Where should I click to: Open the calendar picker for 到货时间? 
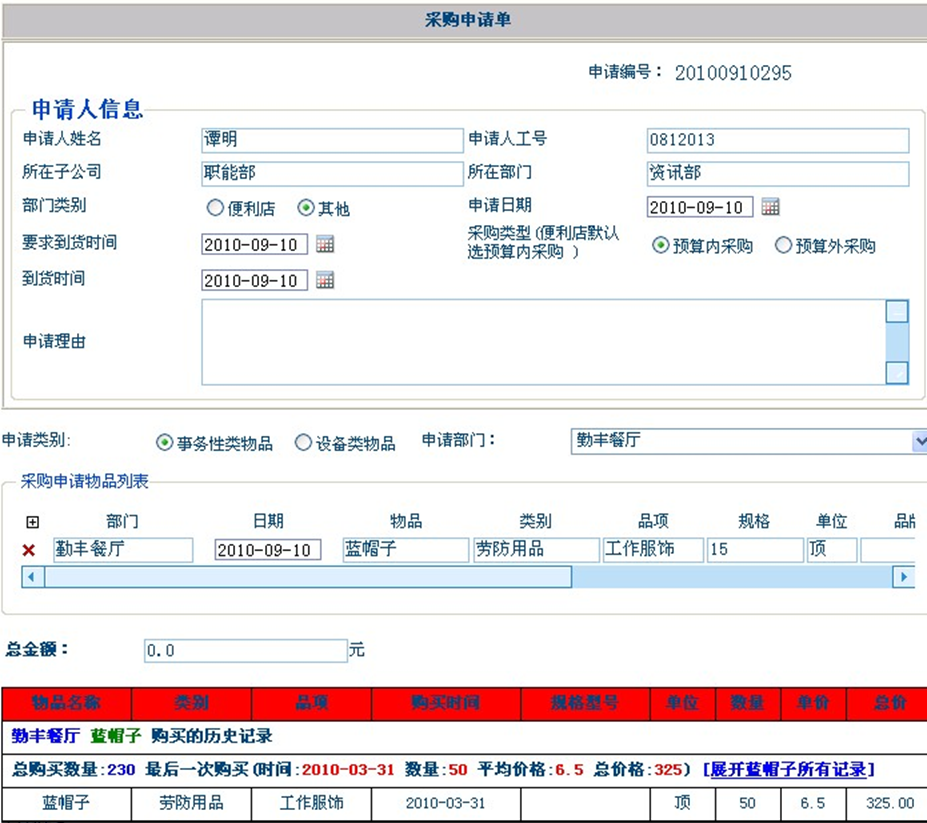(324, 279)
